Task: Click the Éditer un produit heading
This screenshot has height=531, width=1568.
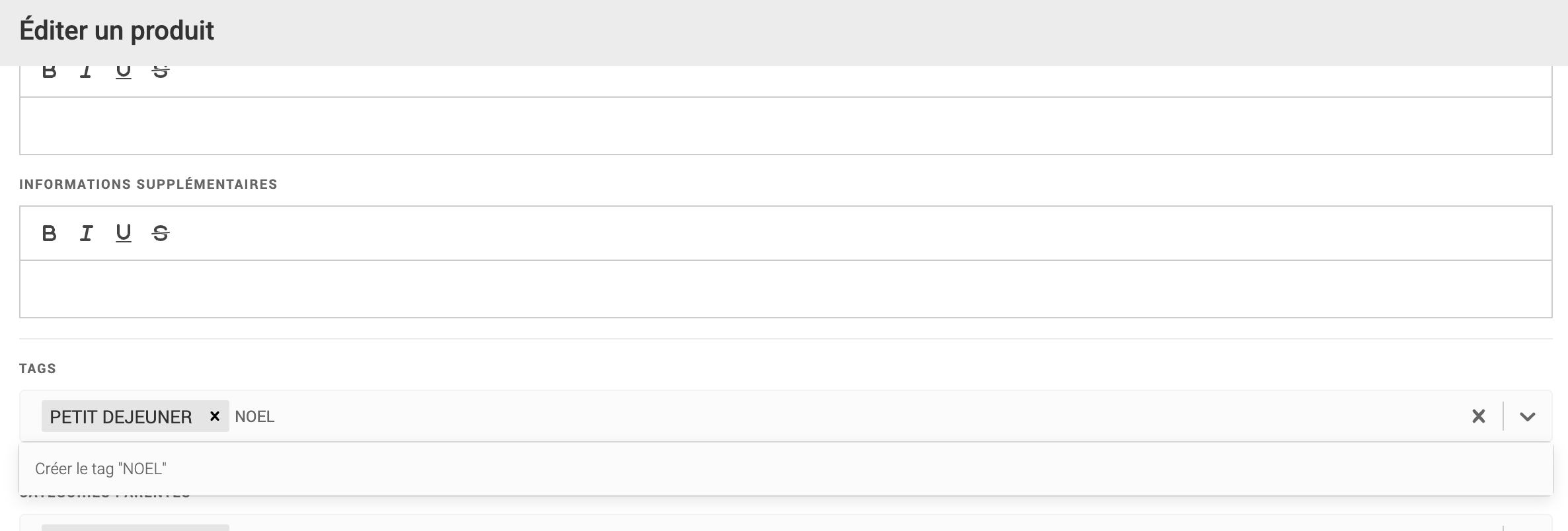Action: [117, 31]
